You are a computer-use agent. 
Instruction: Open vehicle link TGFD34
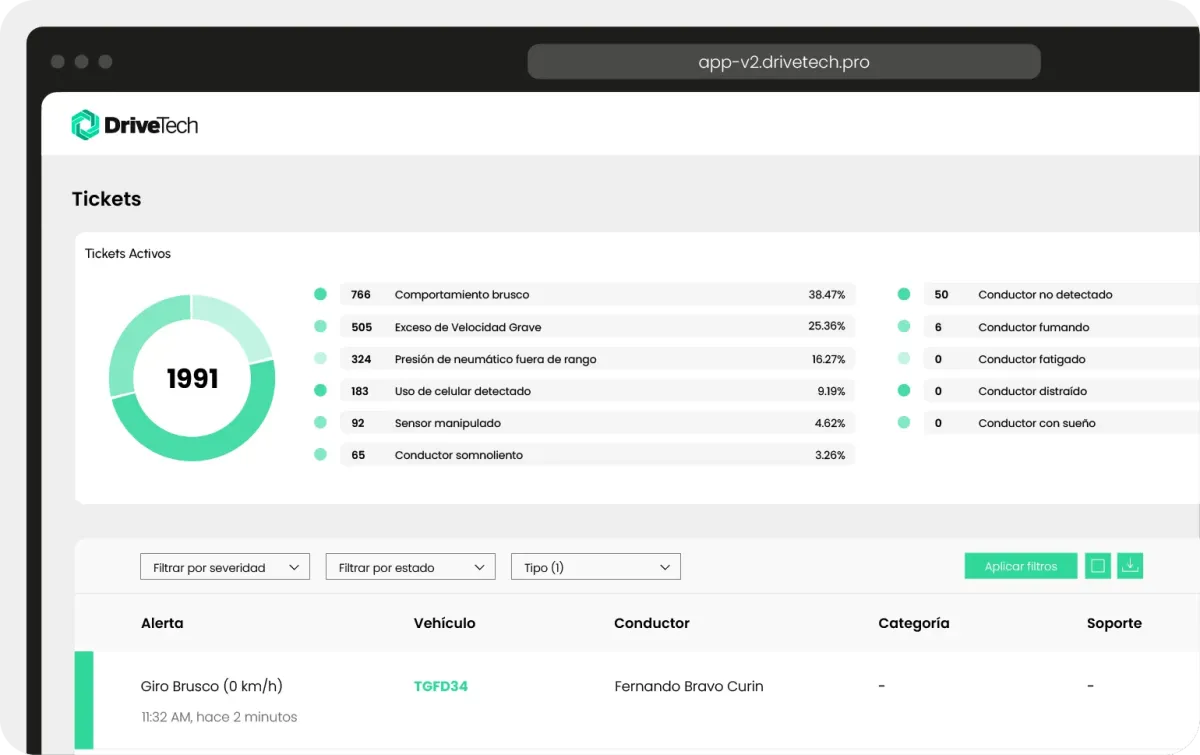(x=441, y=686)
